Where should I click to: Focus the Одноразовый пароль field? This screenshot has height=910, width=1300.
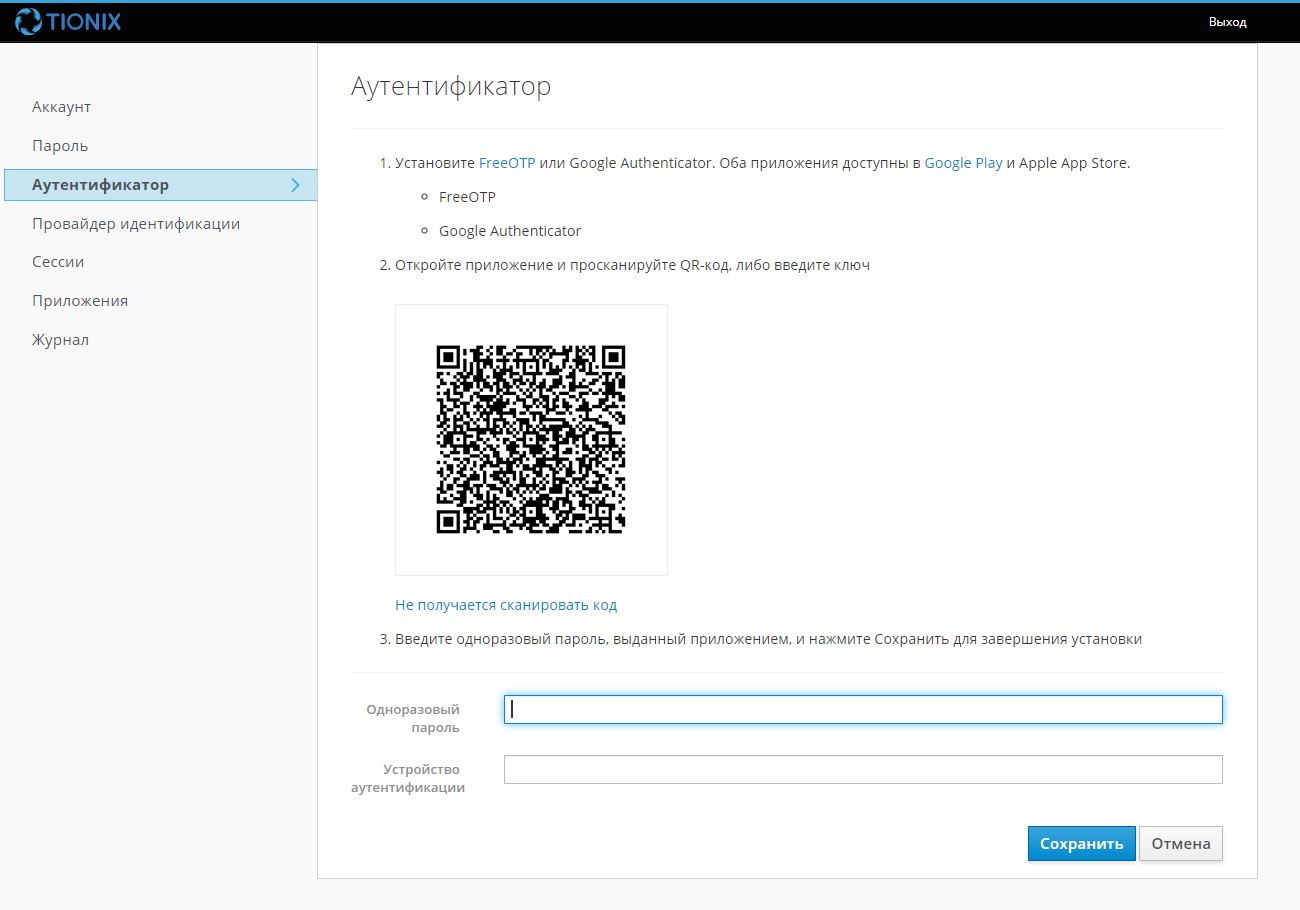pos(863,709)
